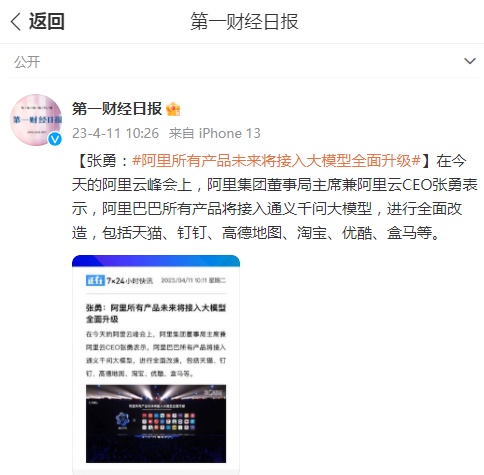Open the 第一财经日报 round avatar

(x=36, y=120)
